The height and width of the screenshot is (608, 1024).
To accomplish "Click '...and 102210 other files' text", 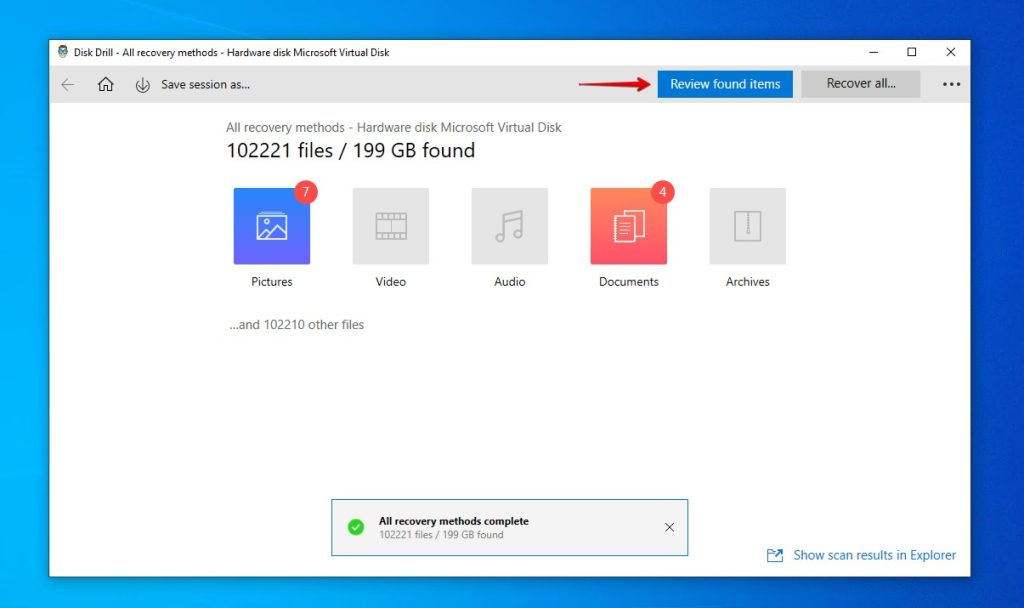I will point(296,325).
